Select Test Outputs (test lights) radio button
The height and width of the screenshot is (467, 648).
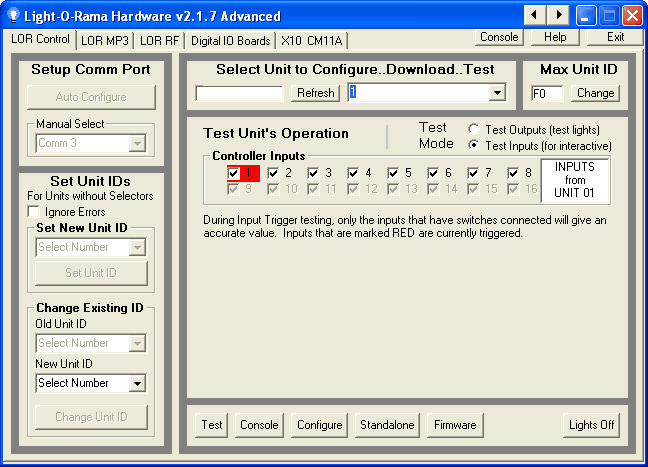click(x=473, y=129)
